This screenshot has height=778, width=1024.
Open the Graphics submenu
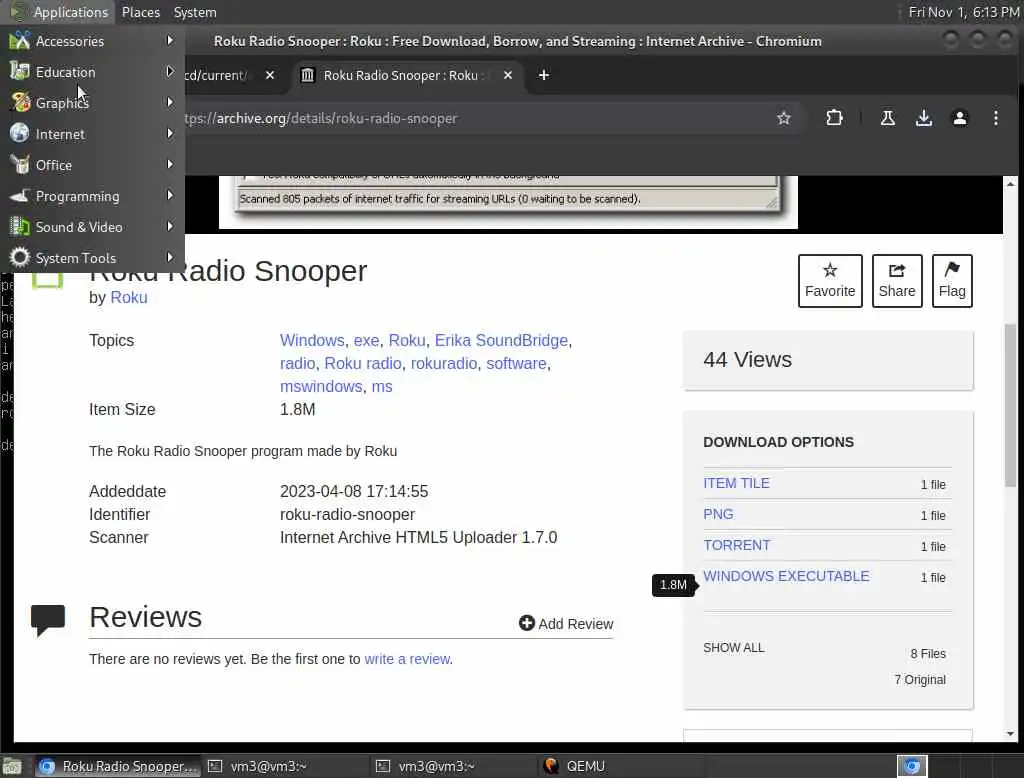click(92, 103)
